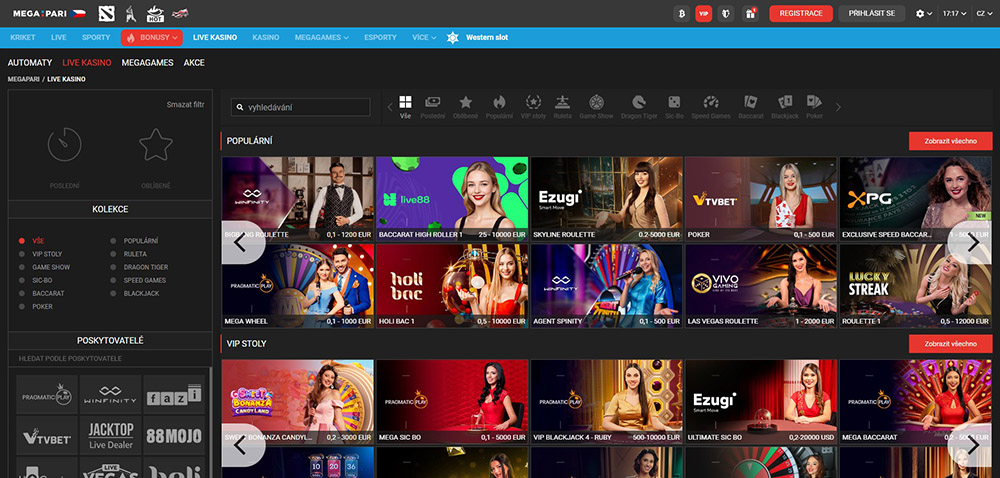Viewport: 1000px width, 478px height.
Task: Select the Blackjack category icon
Action: point(785,102)
